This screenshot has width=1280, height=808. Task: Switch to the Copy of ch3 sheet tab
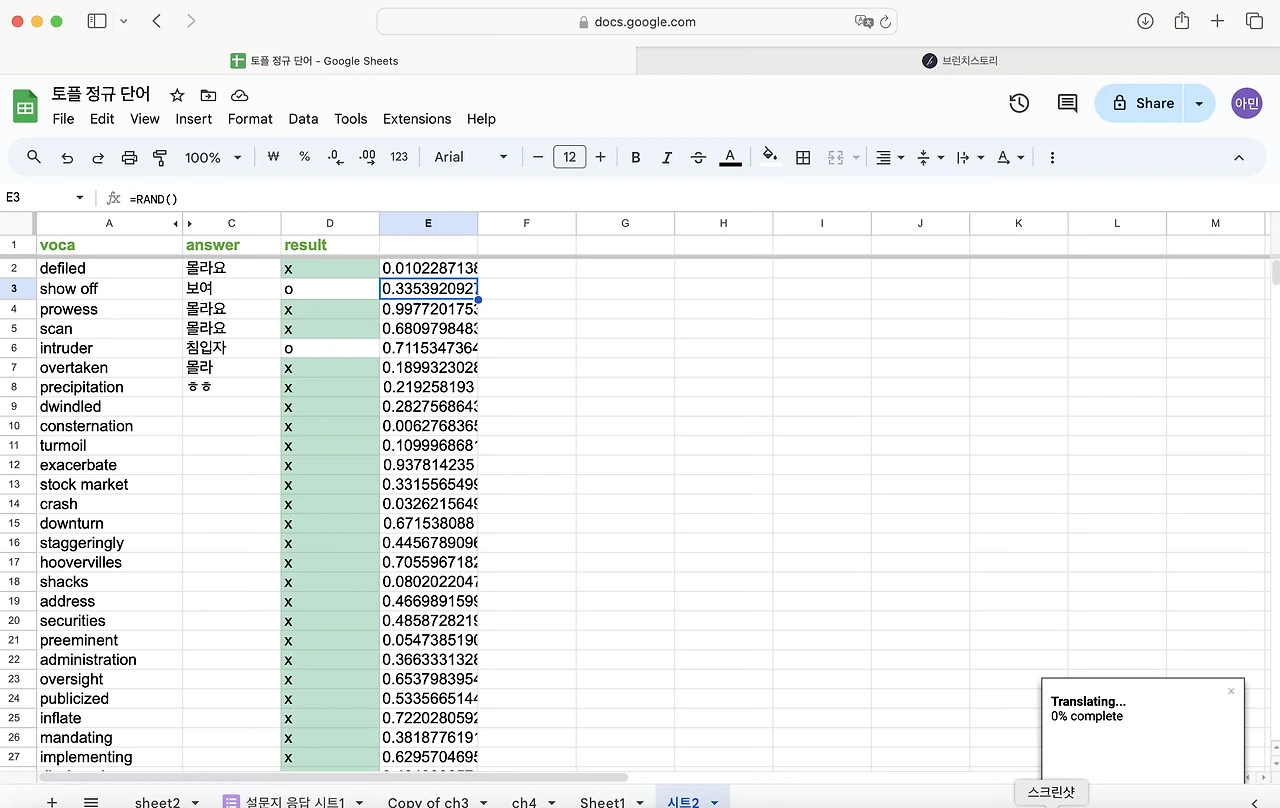(428, 802)
